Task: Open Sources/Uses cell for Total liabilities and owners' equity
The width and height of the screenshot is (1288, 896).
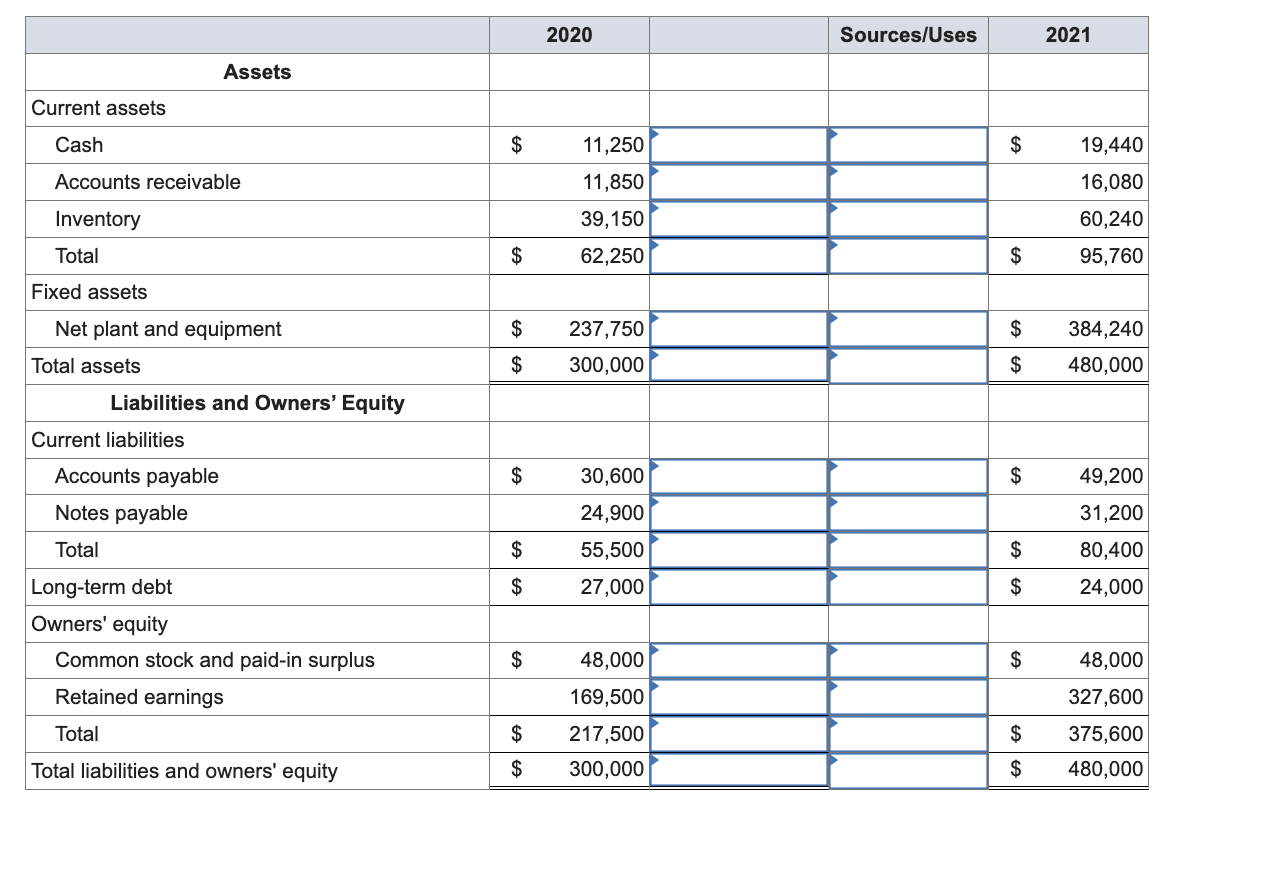Action: point(908,771)
